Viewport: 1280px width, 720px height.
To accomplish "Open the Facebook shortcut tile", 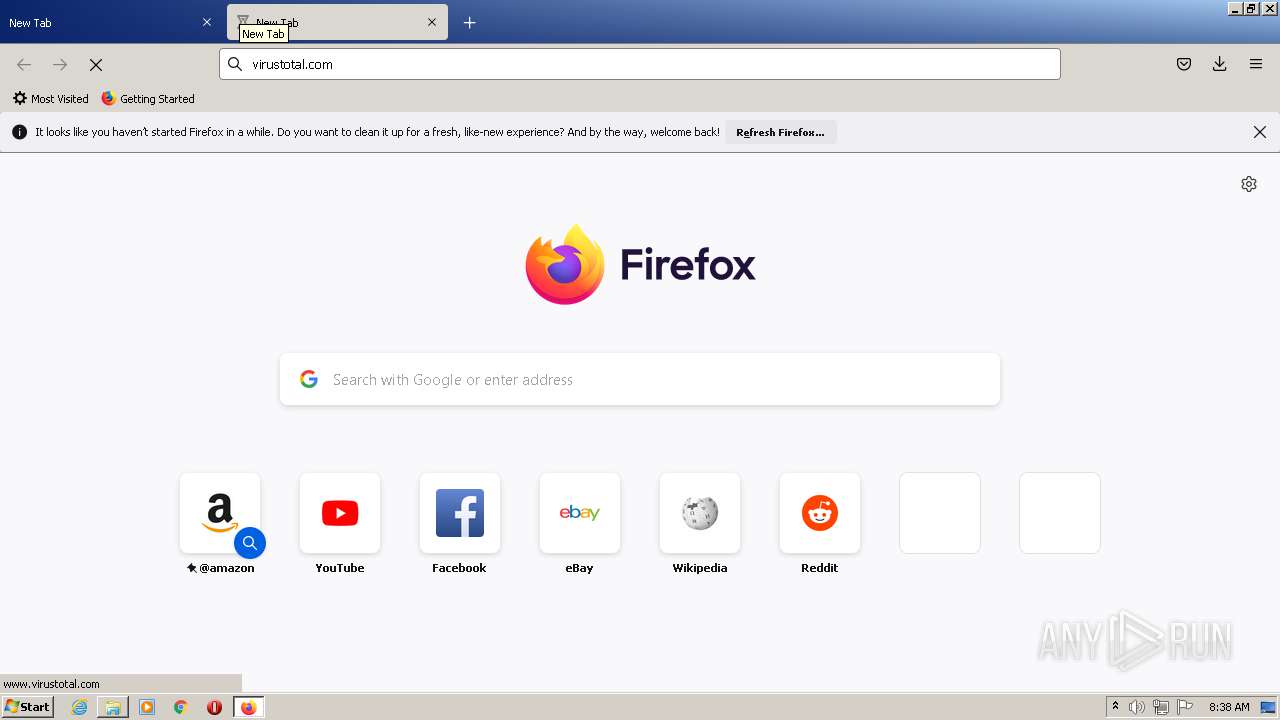I will [x=460, y=513].
